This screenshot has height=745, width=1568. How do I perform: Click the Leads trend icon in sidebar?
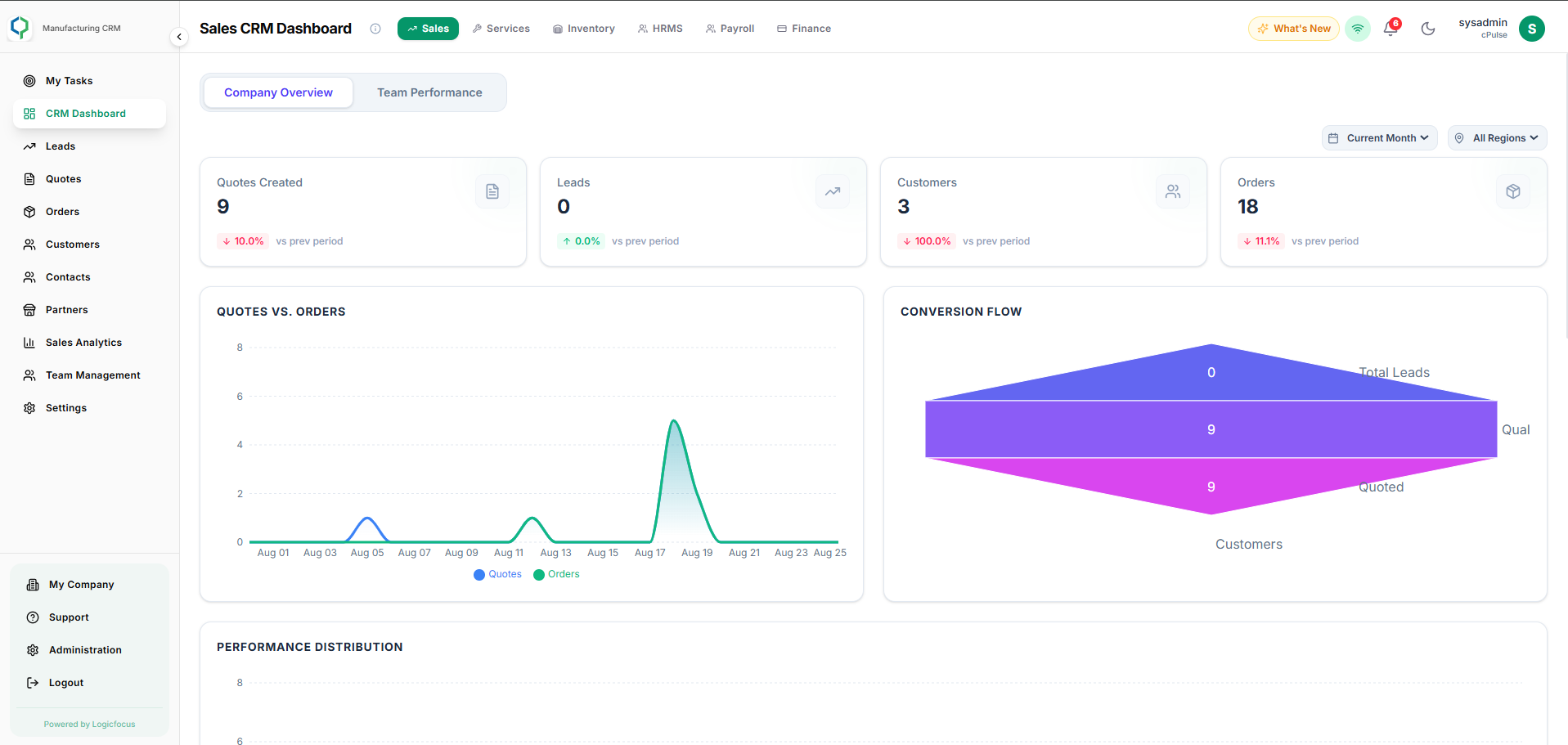[29, 146]
